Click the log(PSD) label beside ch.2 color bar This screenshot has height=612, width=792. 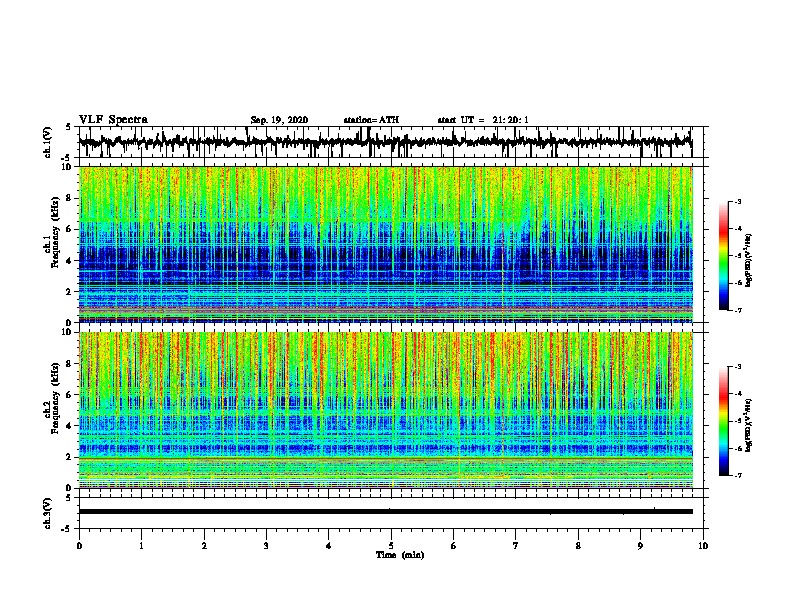click(x=748, y=426)
